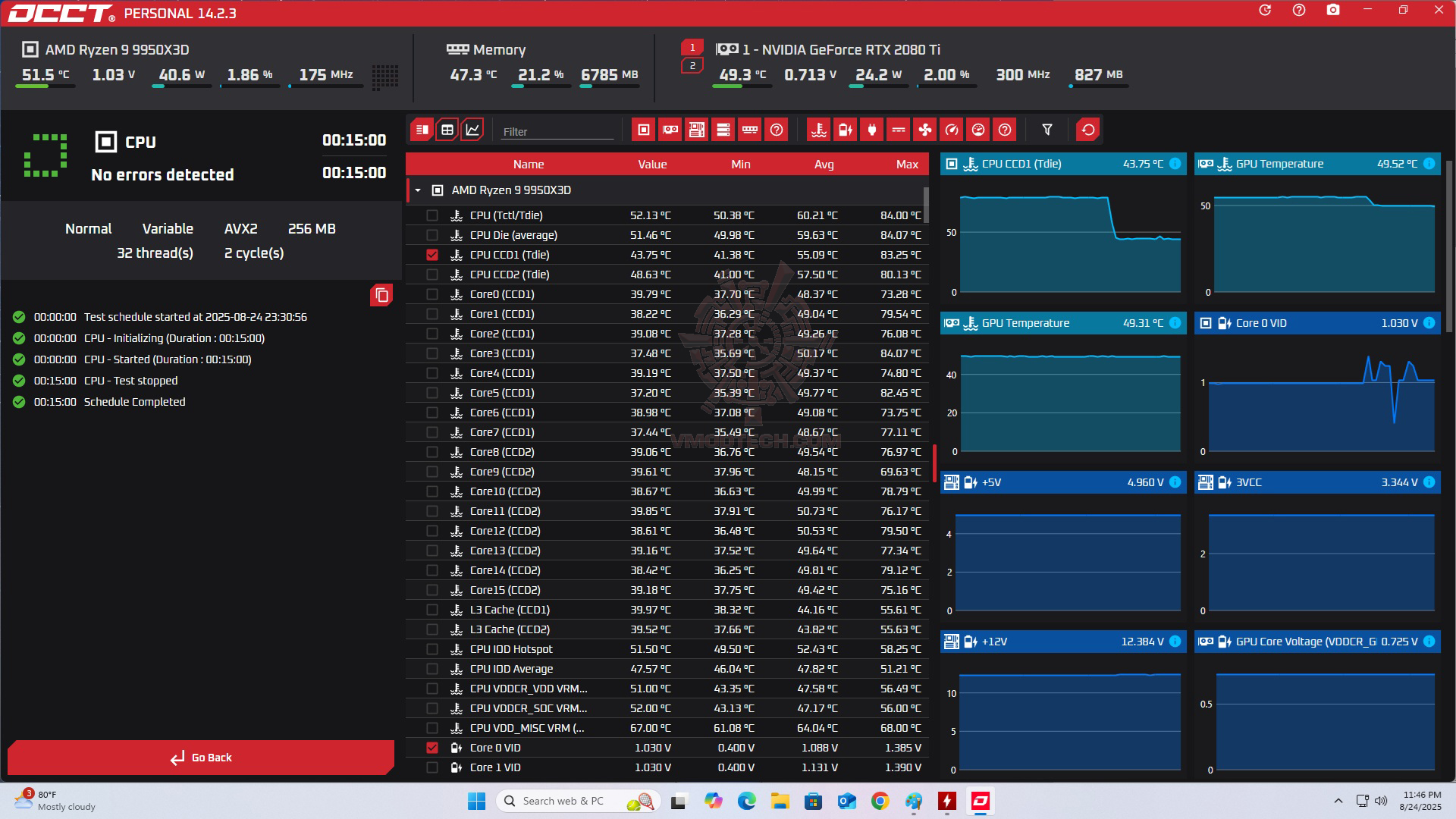
Task: Select GPU 2 selector badge
Action: click(692, 66)
